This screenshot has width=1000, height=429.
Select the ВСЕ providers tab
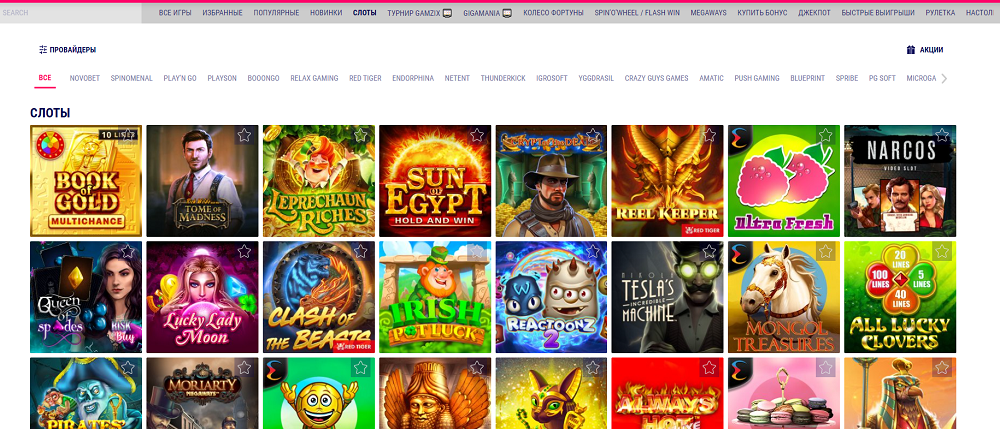click(45, 78)
